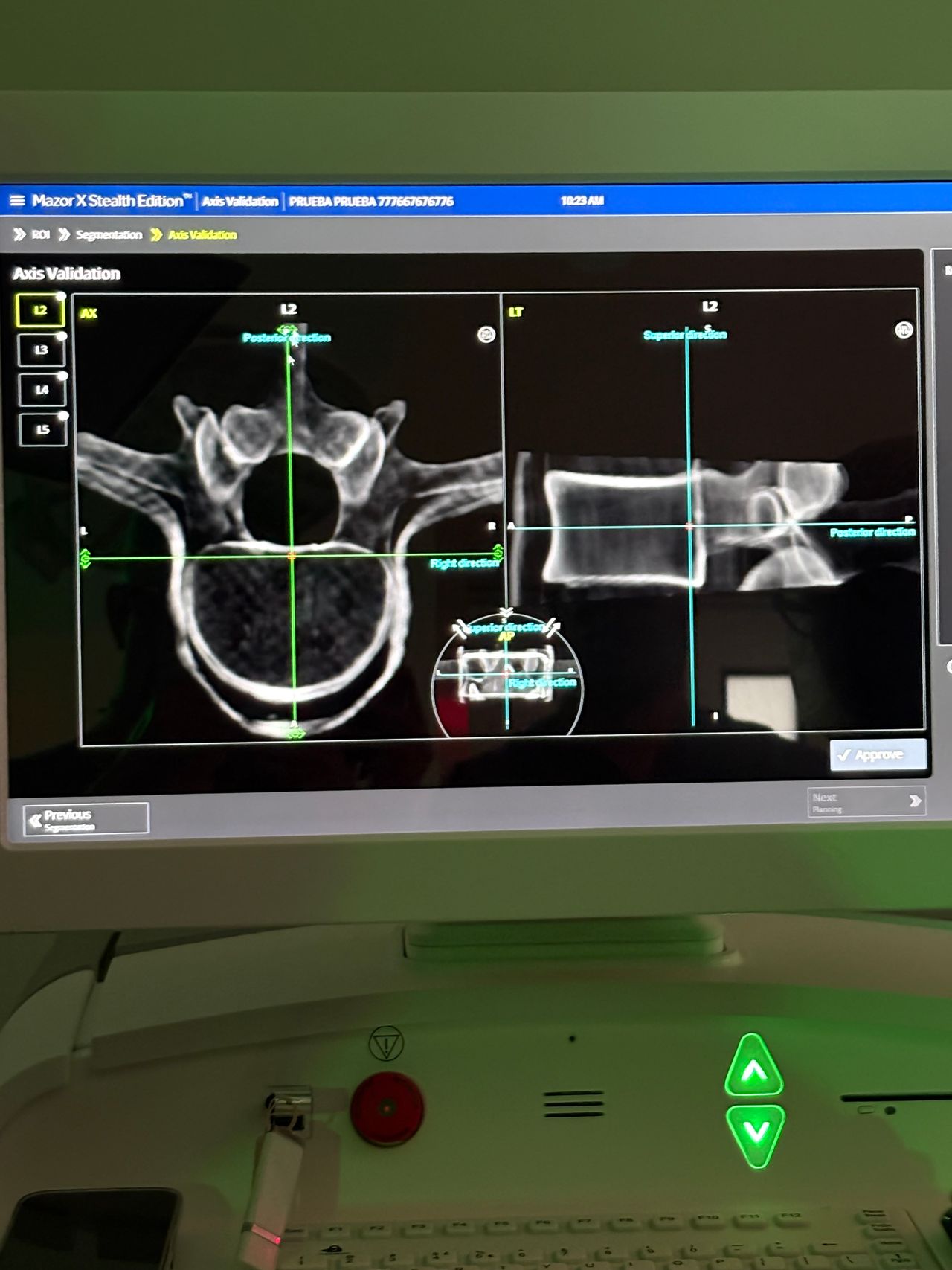Image resolution: width=952 pixels, height=1270 pixels.
Task: Click Next to proceed to Planning
Action: pyautogui.click(x=866, y=801)
